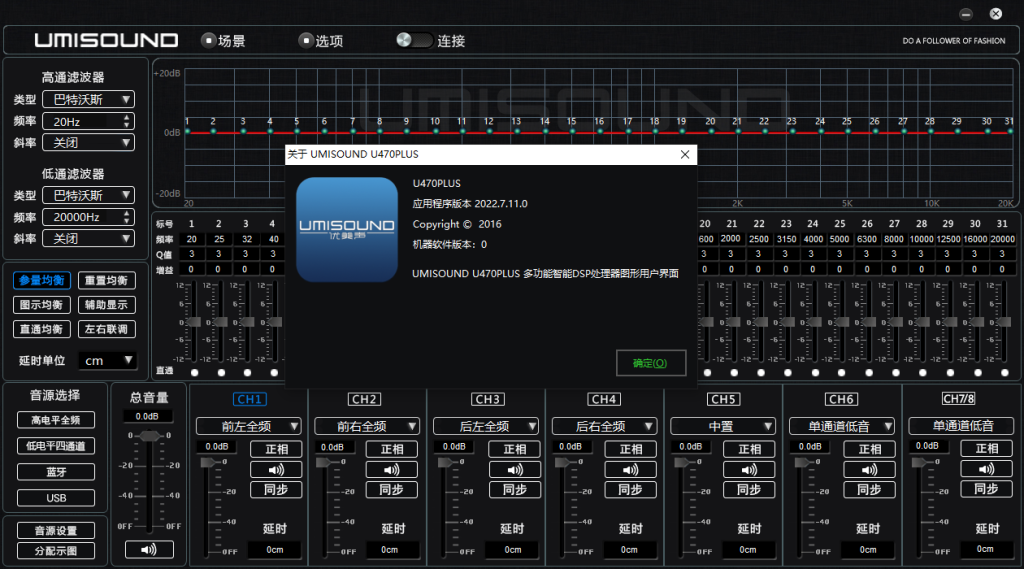This screenshot has width=1024, height=569.
Task: Open CH2 前右全频 channel type dropdown
Action: point(366,426)
